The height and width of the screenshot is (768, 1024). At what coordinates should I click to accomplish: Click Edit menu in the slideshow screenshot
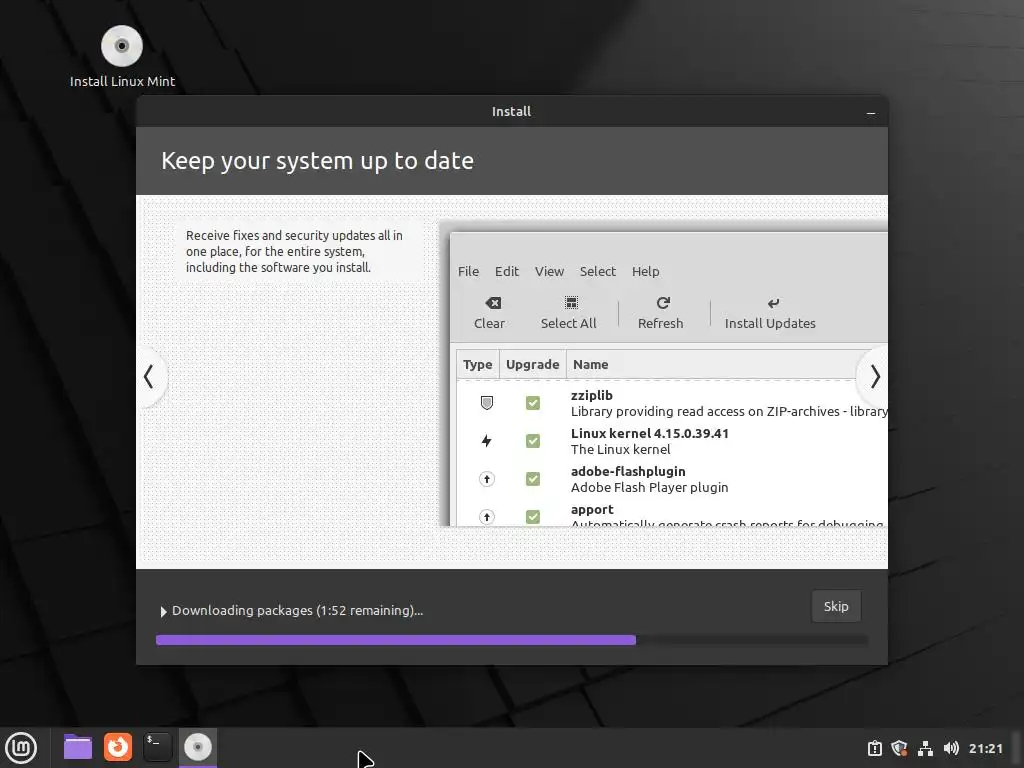click(x=507, y=272)
